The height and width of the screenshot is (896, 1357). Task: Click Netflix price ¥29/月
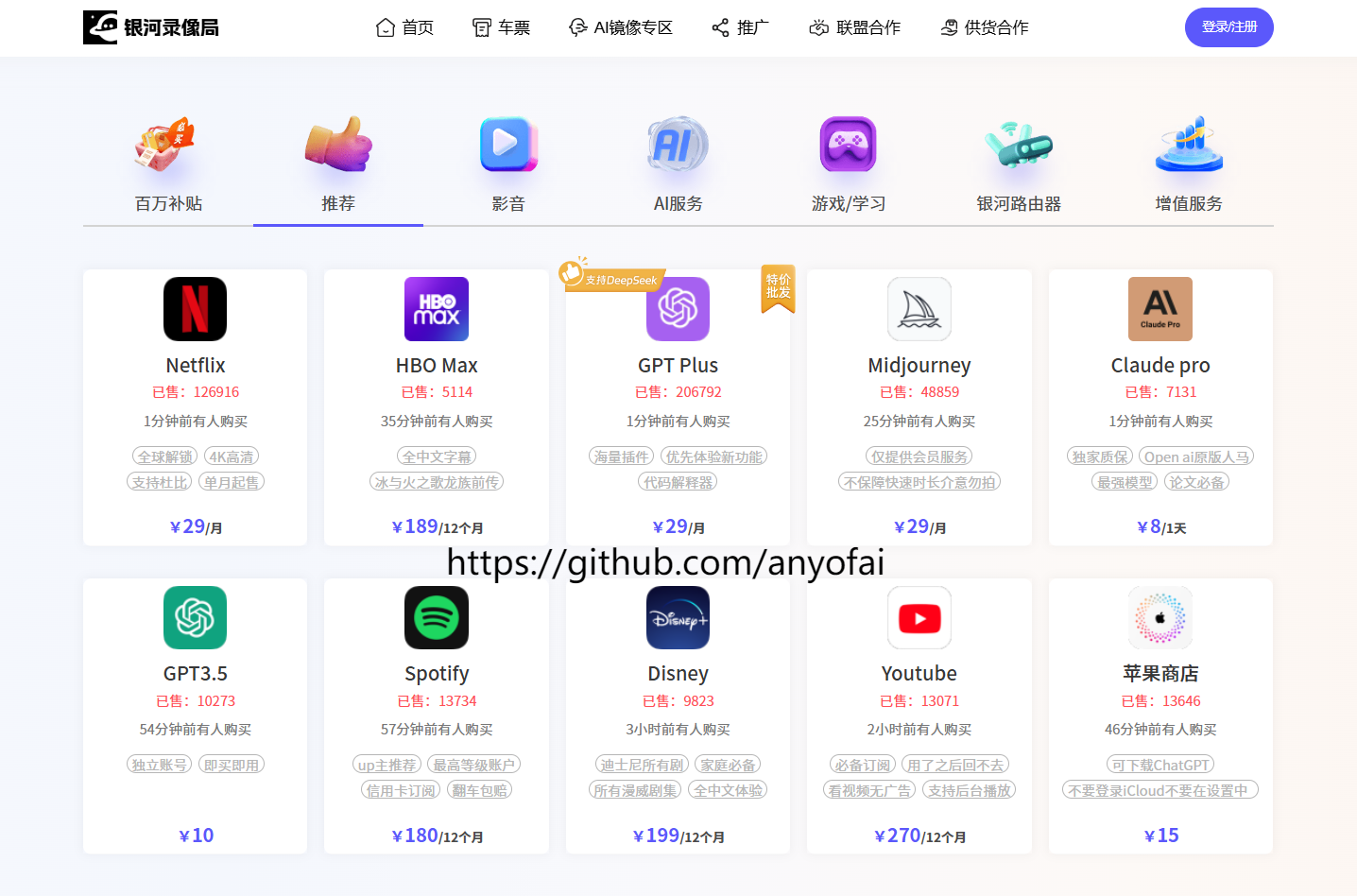[196, 526]
